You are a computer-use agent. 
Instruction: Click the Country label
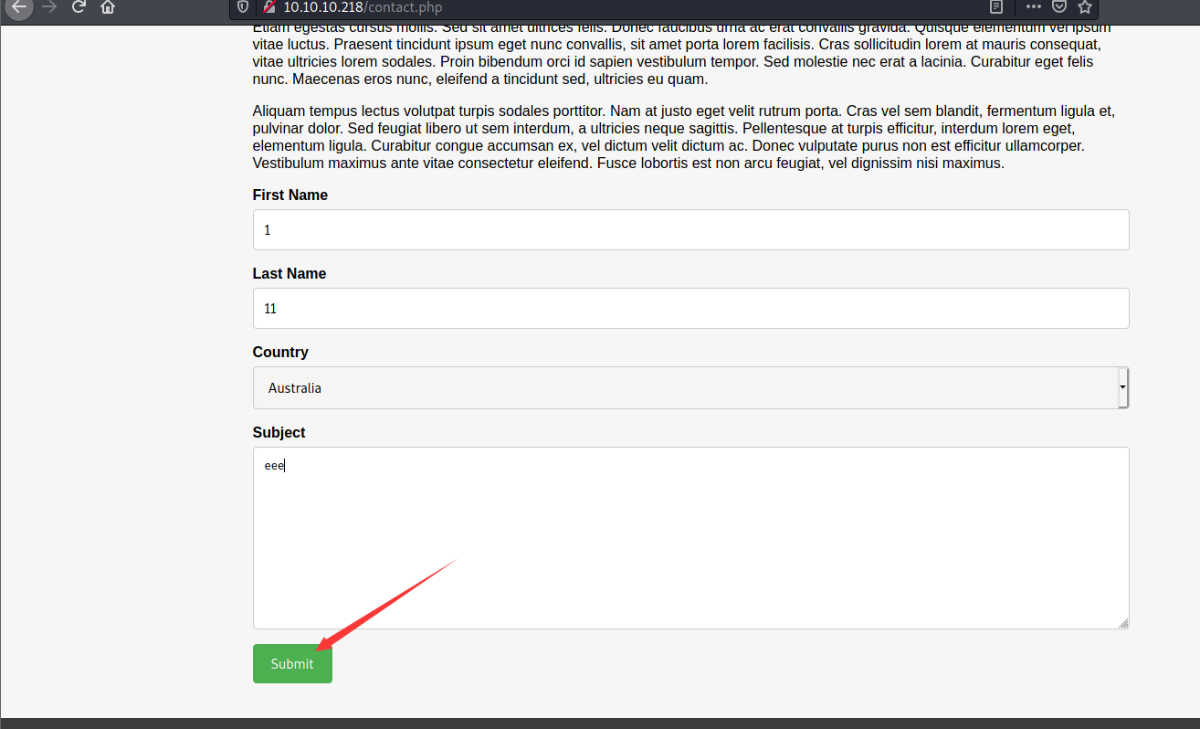tap(280, 352)
